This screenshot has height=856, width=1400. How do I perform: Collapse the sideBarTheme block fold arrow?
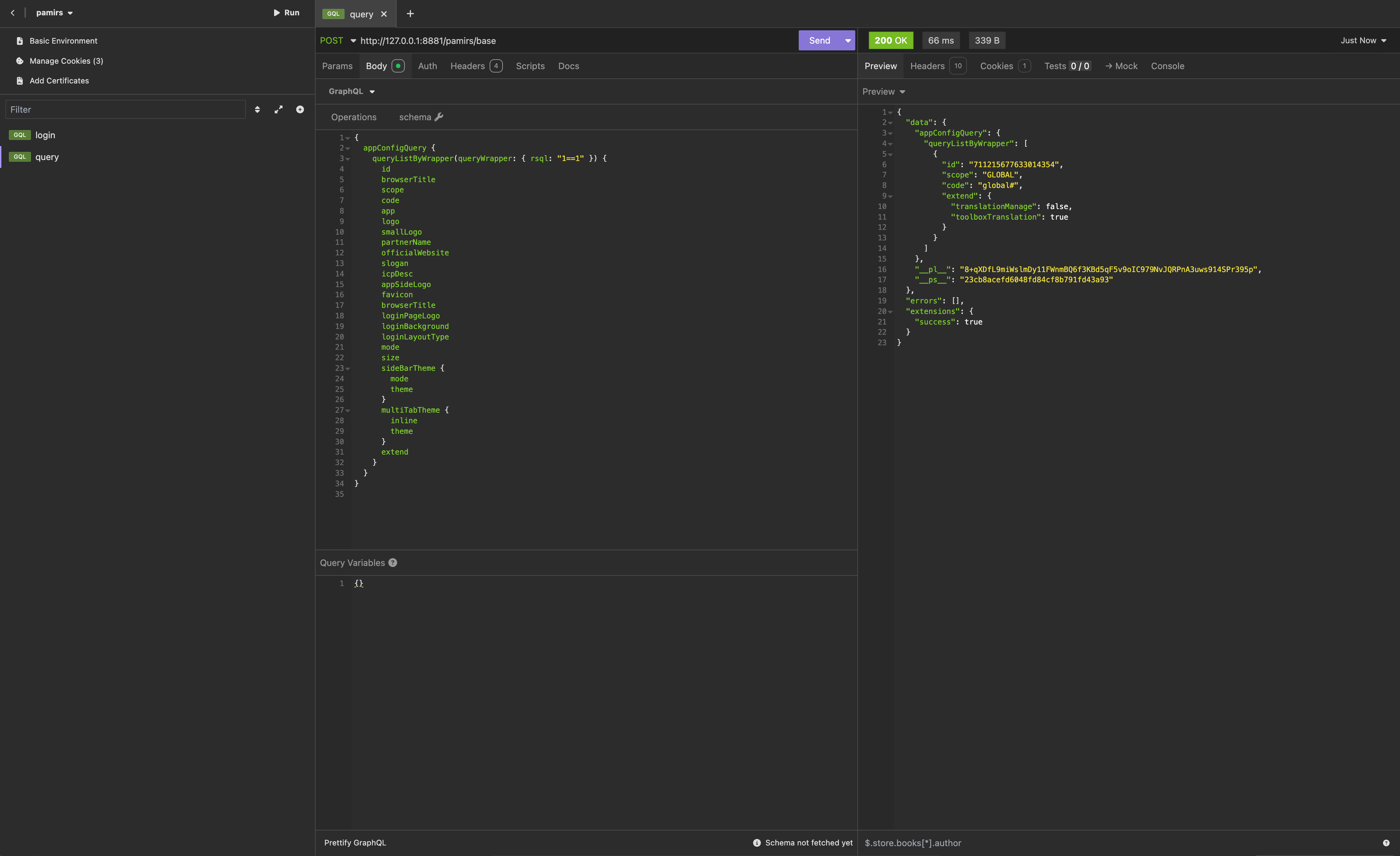(x=348, y=369)
